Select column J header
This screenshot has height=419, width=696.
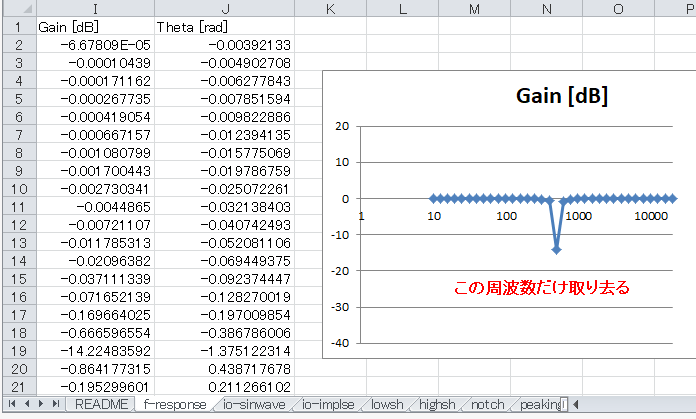pos(225,8)
